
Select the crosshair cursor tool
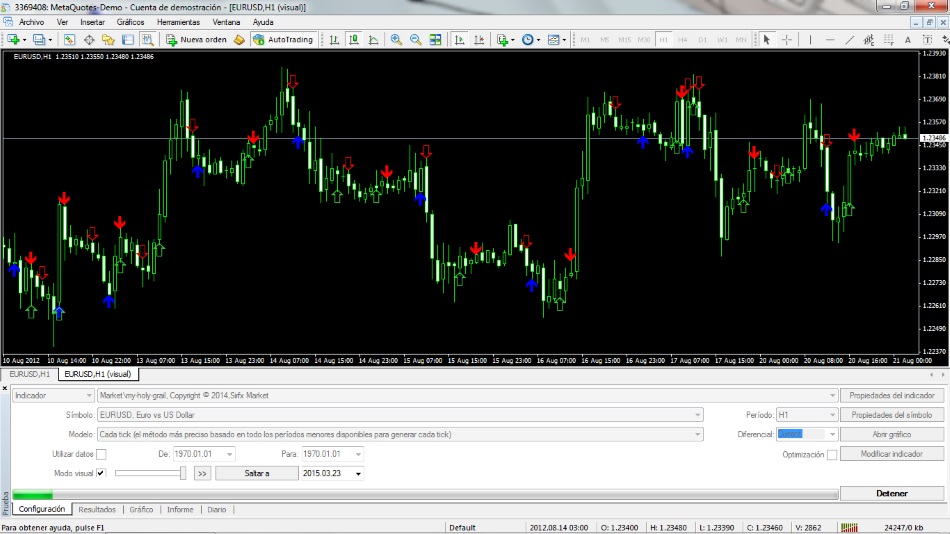pos(787,40)
